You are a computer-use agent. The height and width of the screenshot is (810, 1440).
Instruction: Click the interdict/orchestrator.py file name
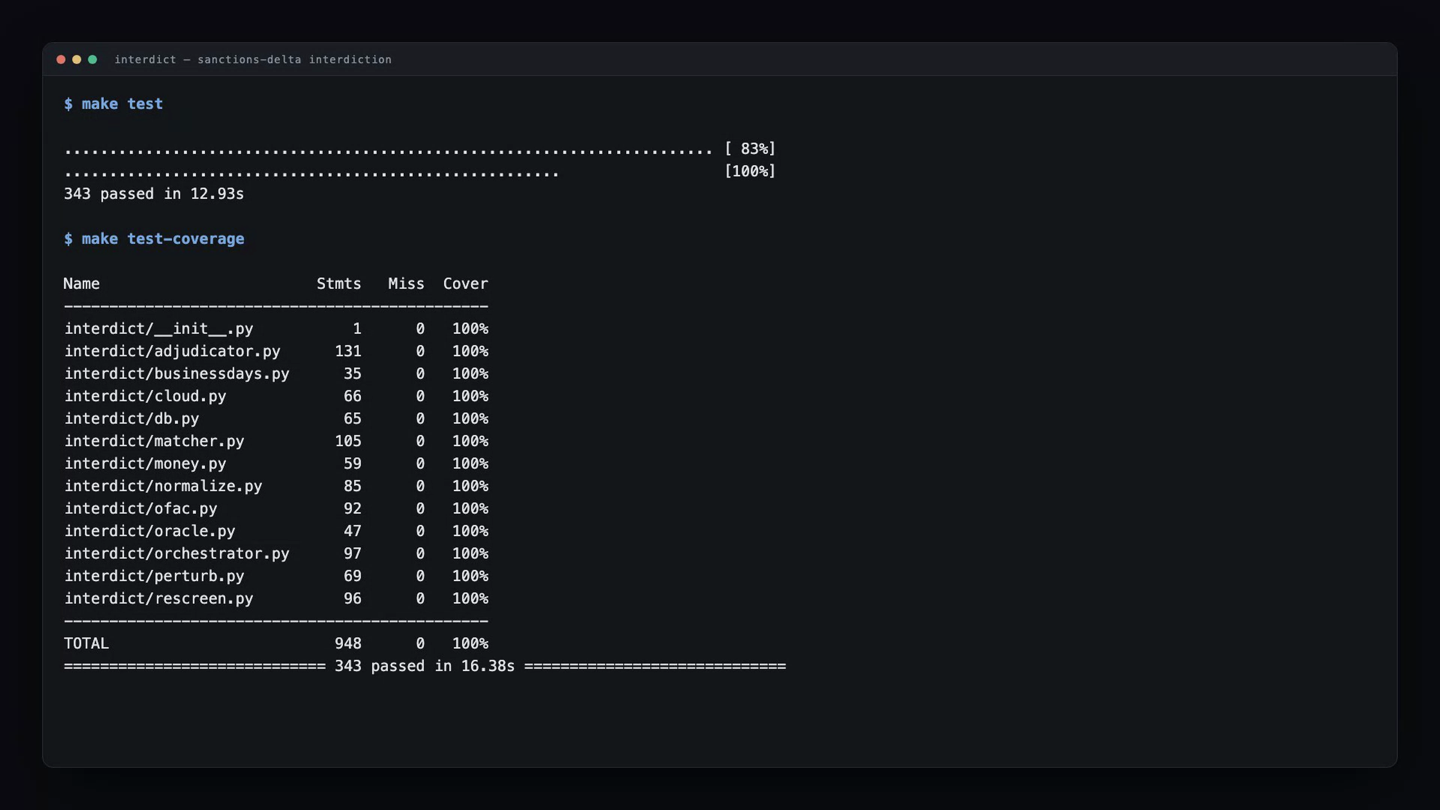177,554
